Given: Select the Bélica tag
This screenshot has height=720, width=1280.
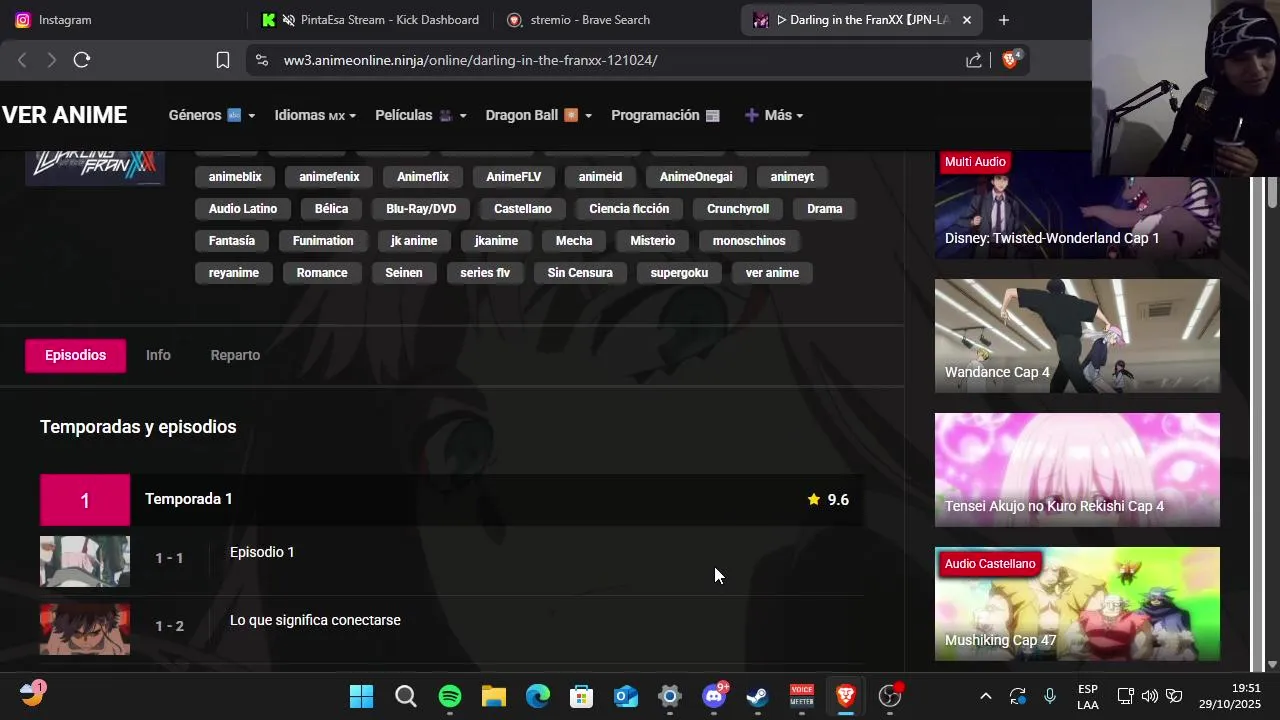Looking at the screenshot, I should (331, 209).
